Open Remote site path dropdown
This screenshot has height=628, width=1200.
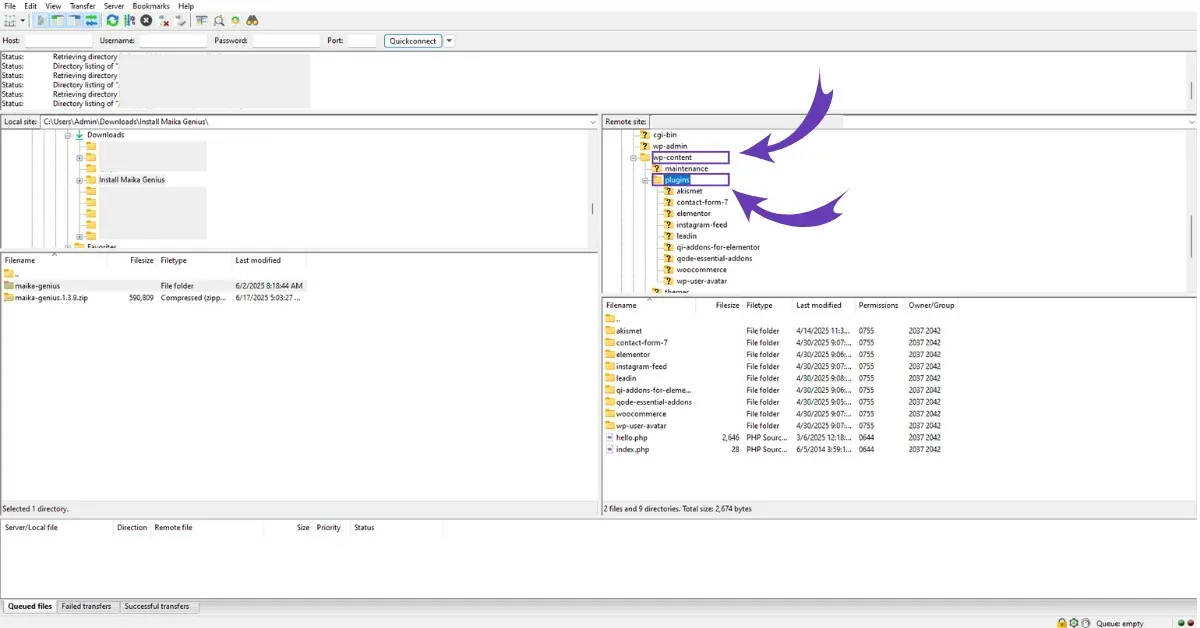point(1191,122)
